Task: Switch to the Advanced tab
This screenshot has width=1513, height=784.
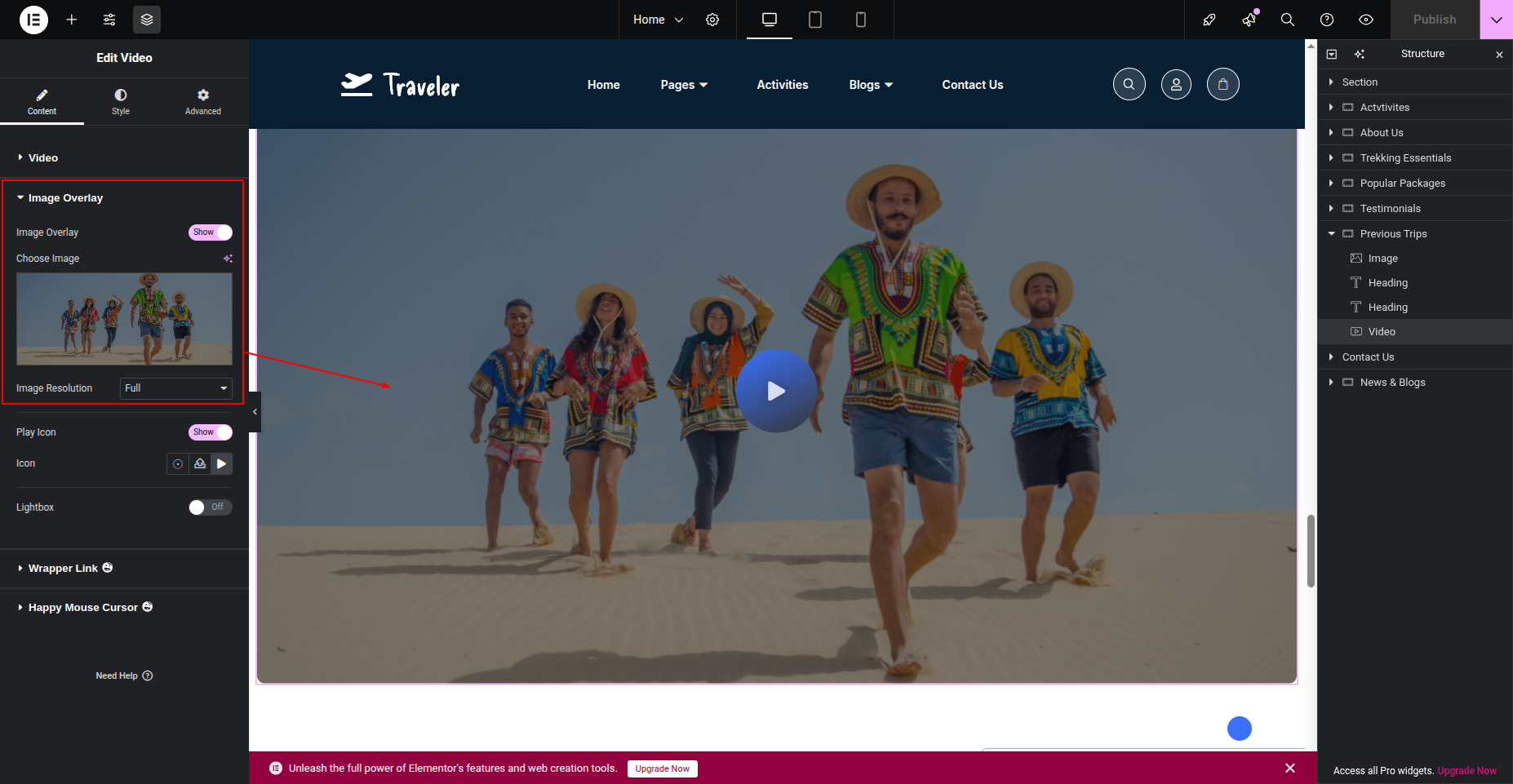Action: coord(203,101)
